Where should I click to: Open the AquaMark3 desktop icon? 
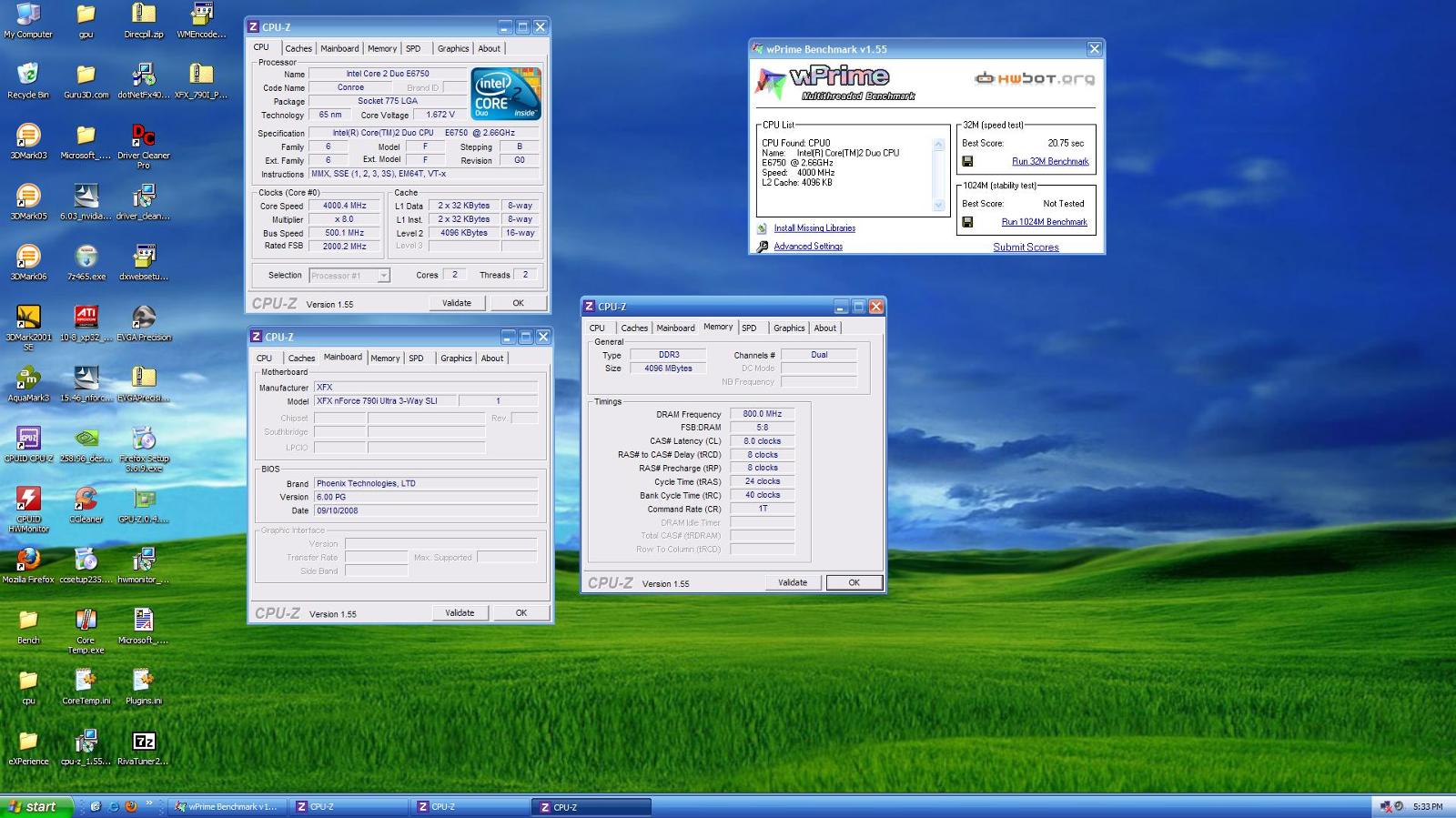point(28,384)
